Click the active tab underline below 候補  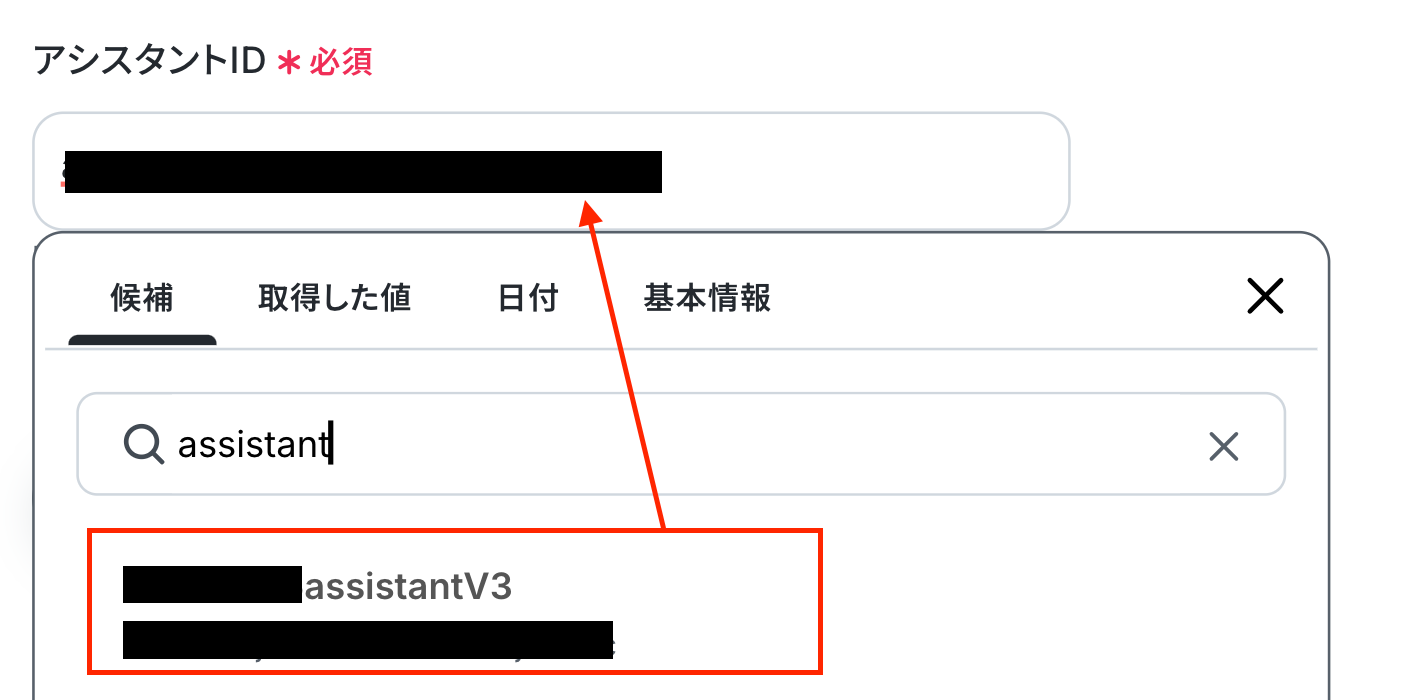142,340
